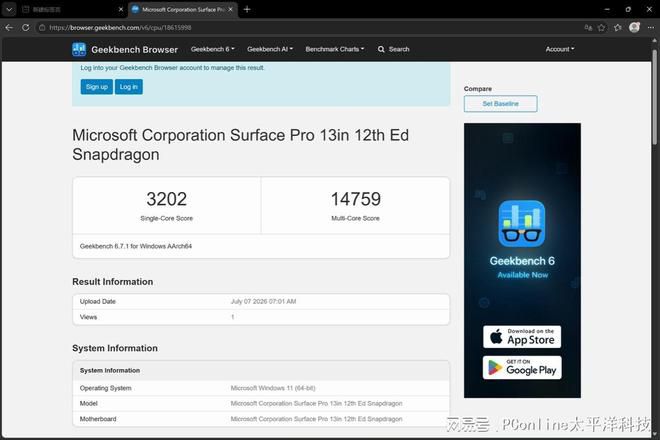
Task: Open a new browser tab
Action: point(247,9)
